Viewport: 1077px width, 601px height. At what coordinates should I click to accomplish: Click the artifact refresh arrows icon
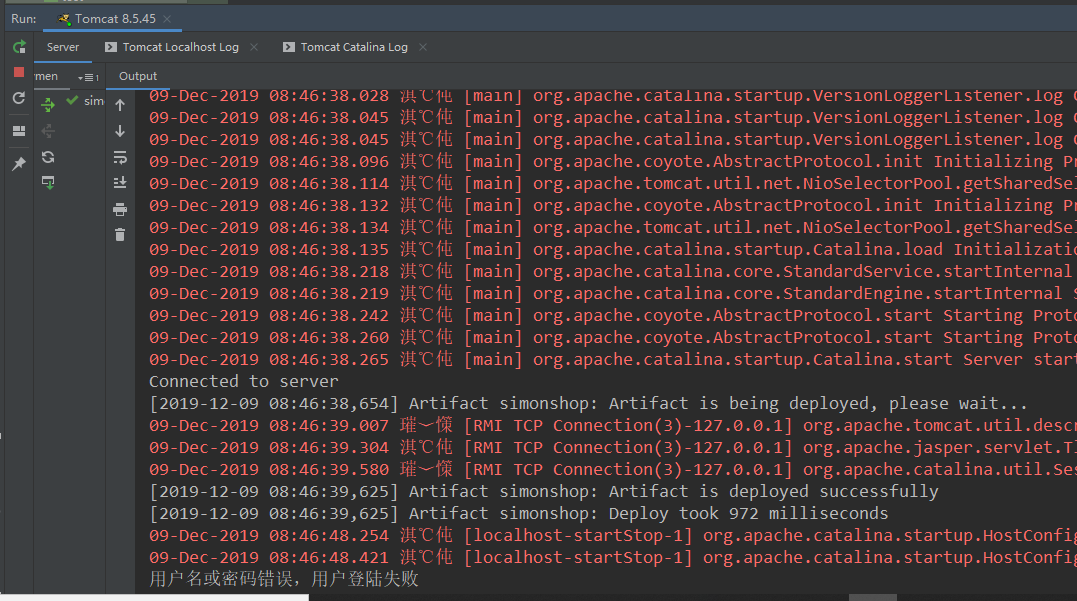tap(48, 157)
